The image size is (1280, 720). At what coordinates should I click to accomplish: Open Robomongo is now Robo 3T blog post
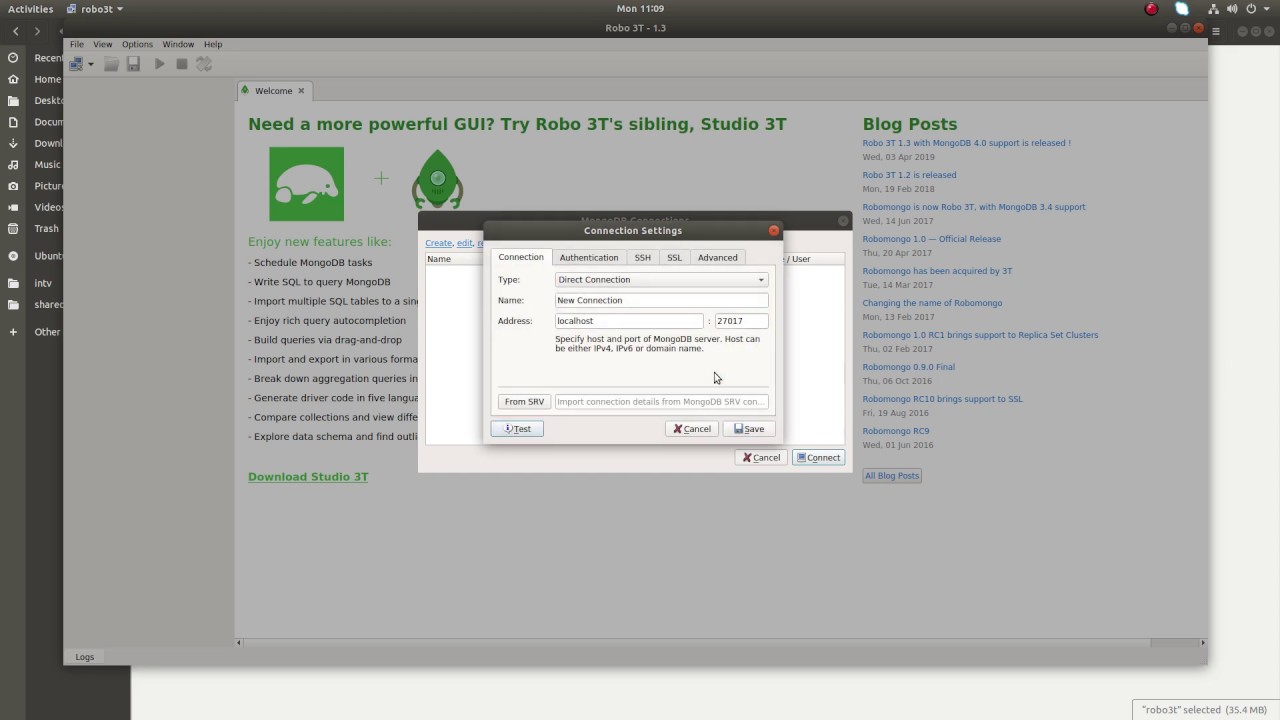pyautogui.click(x=974, y=207)
